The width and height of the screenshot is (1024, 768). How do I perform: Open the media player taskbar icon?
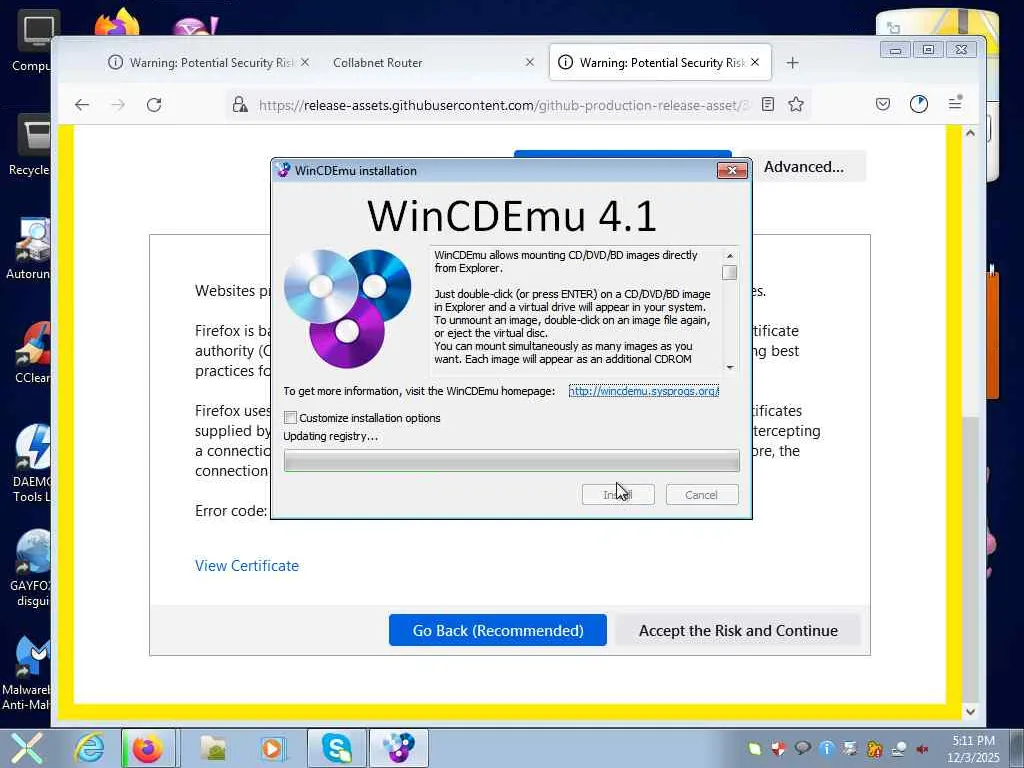click(272, 748)
